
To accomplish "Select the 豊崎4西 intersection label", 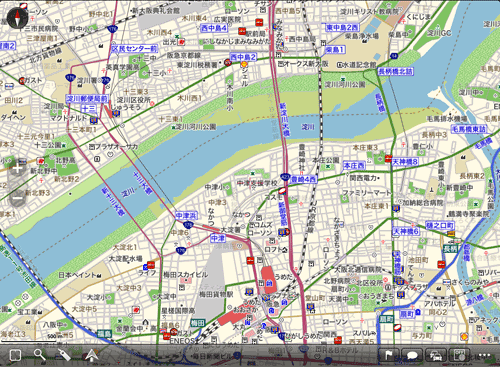I will click(x=304, y=179).
